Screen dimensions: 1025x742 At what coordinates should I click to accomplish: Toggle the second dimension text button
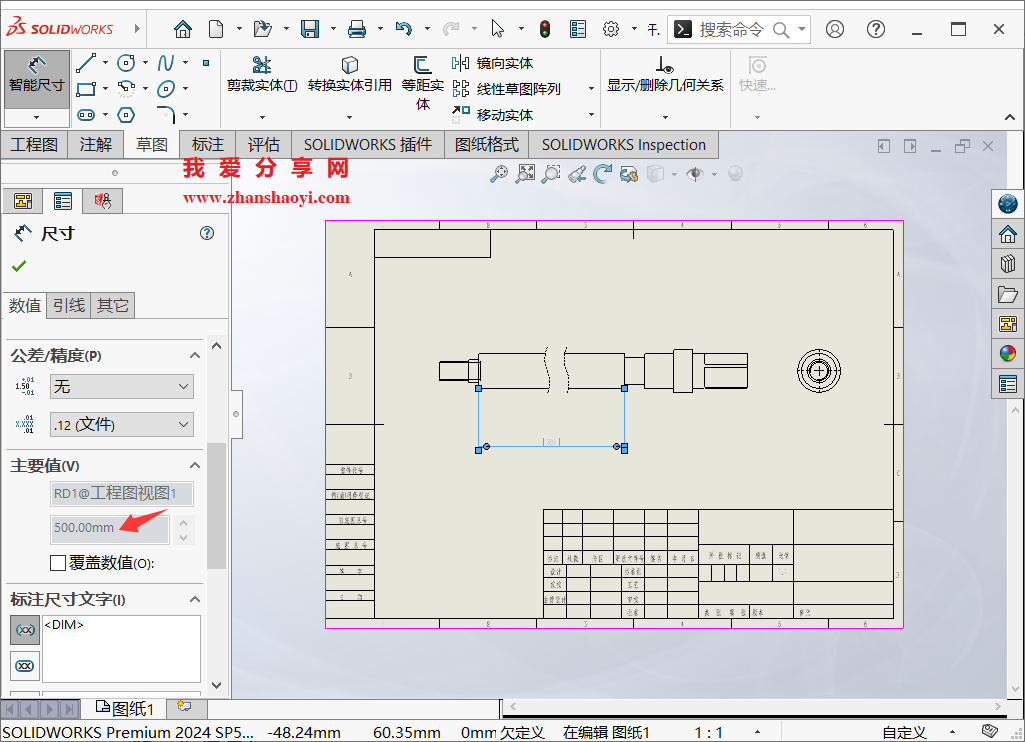(24, 665)
